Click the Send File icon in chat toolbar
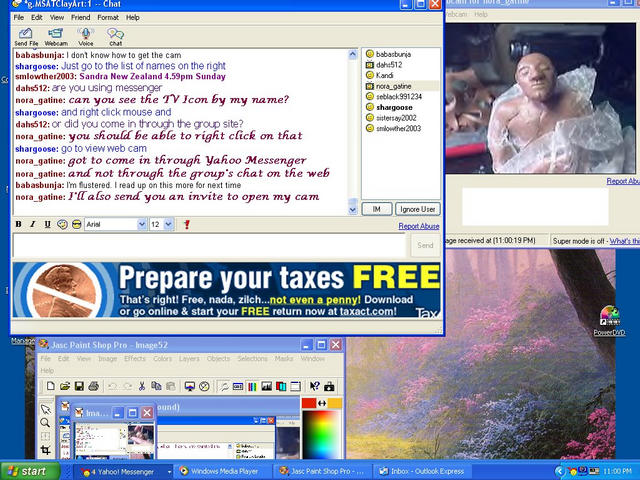 click(x=26, y=37)
